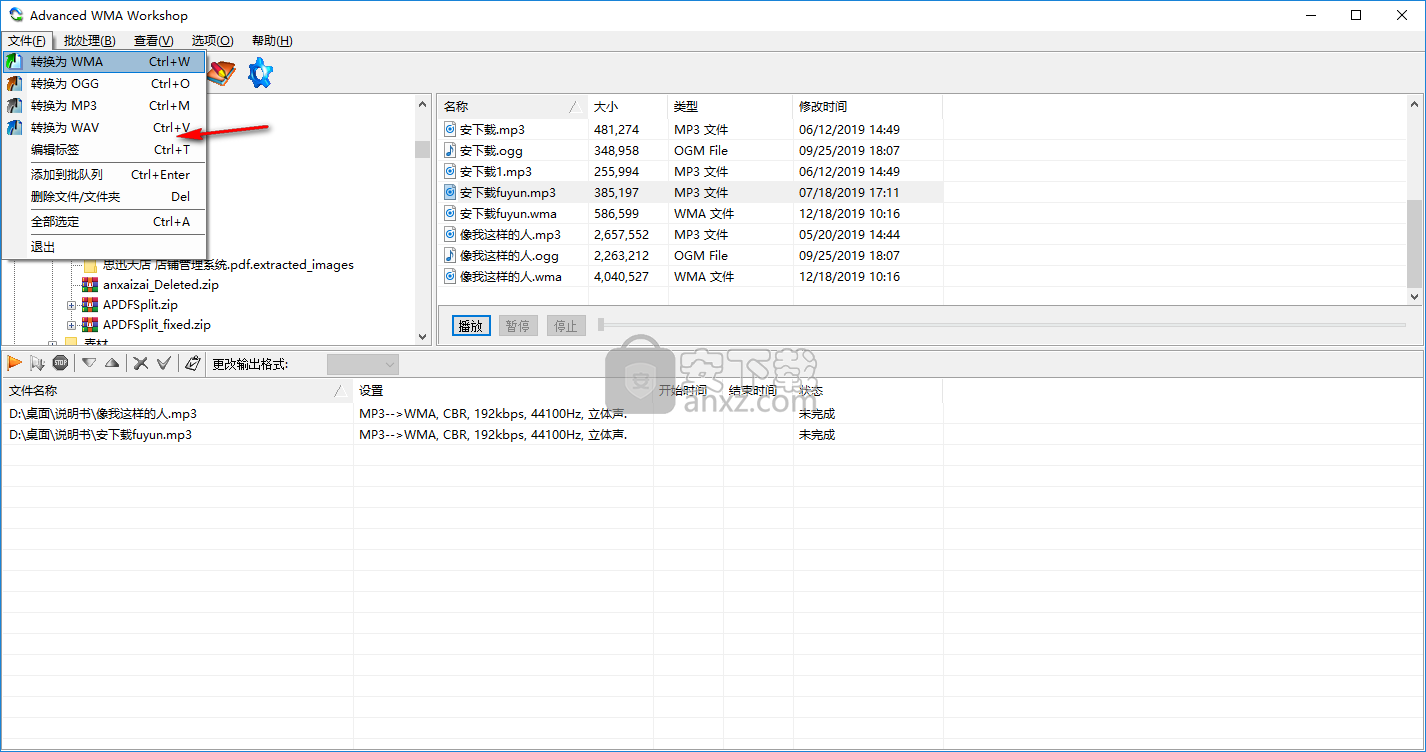Open the 选项(O) menu

[x=212, y=41]
